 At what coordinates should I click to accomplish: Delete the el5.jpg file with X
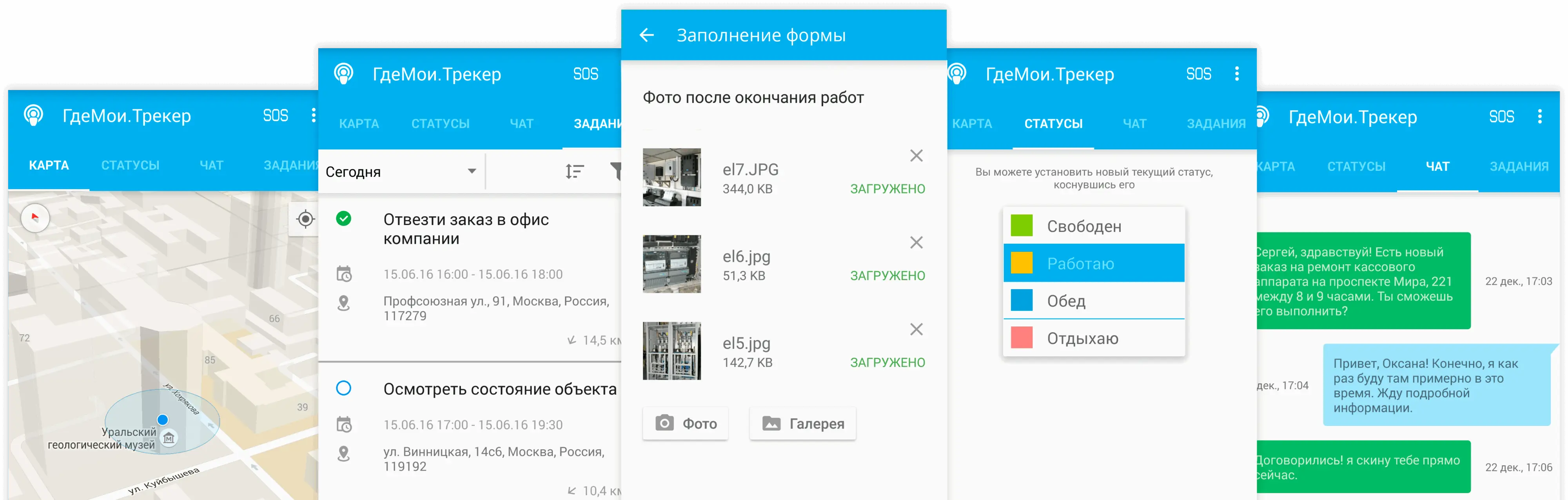[x=916, y=330]
